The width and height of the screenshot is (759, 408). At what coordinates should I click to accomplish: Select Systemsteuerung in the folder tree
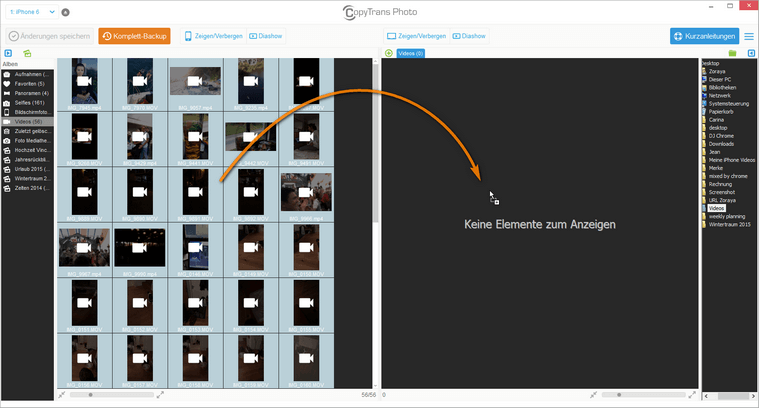click(729, 104)
